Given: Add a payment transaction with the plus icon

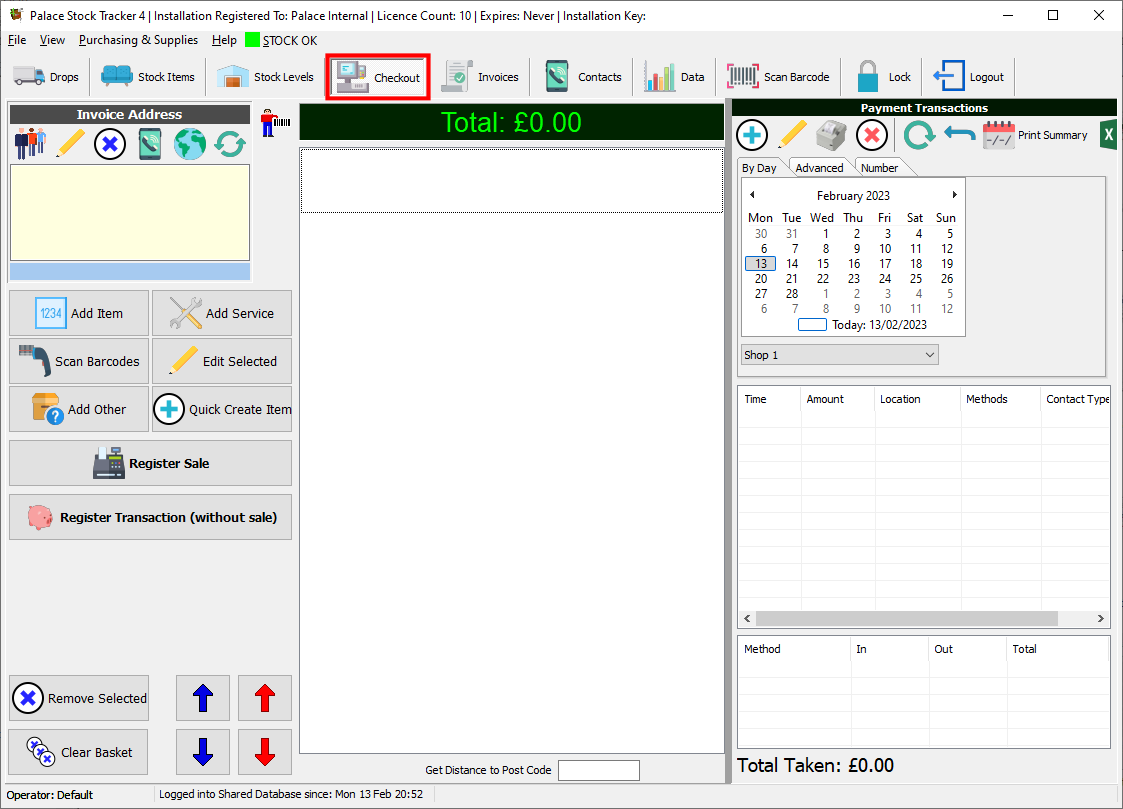Looking at the screenshot, I should pos(752,135).
